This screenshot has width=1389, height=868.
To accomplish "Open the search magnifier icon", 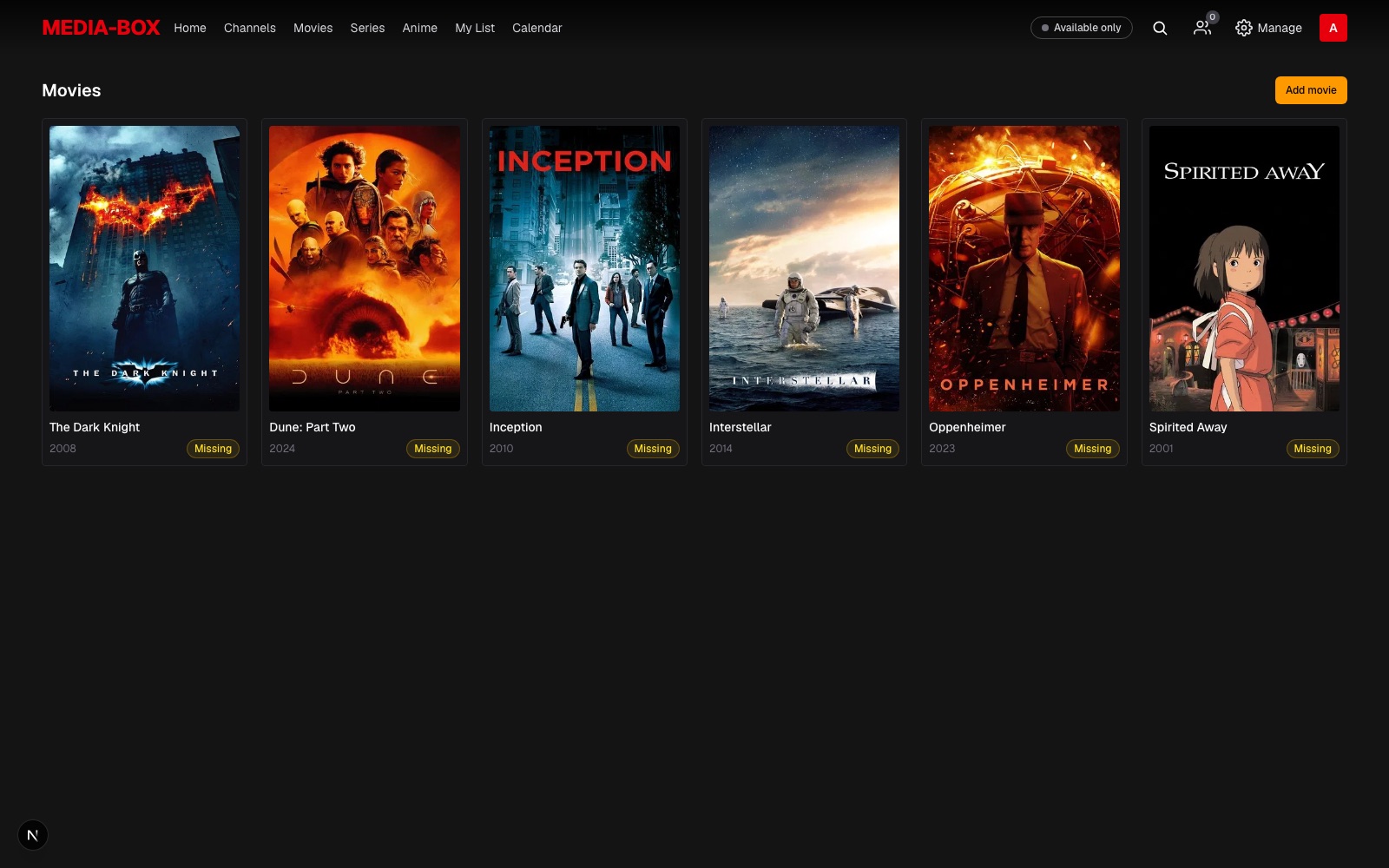I will 1160,28.
